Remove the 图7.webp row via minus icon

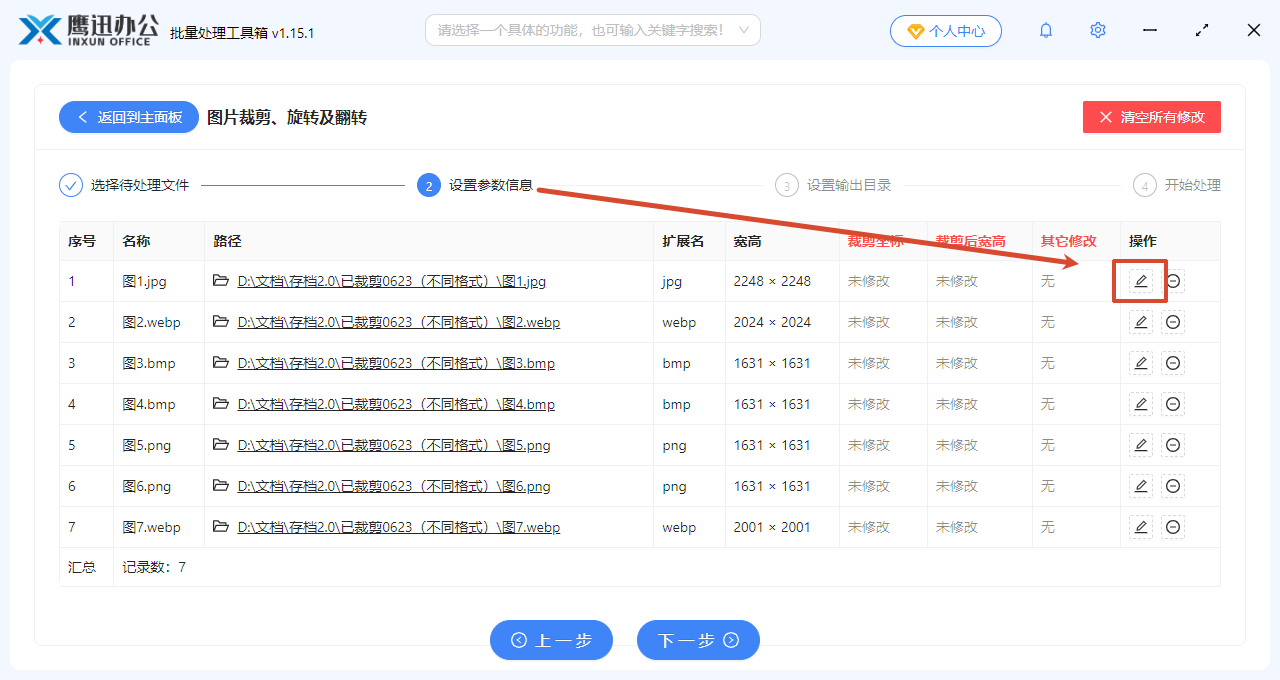1173,527
